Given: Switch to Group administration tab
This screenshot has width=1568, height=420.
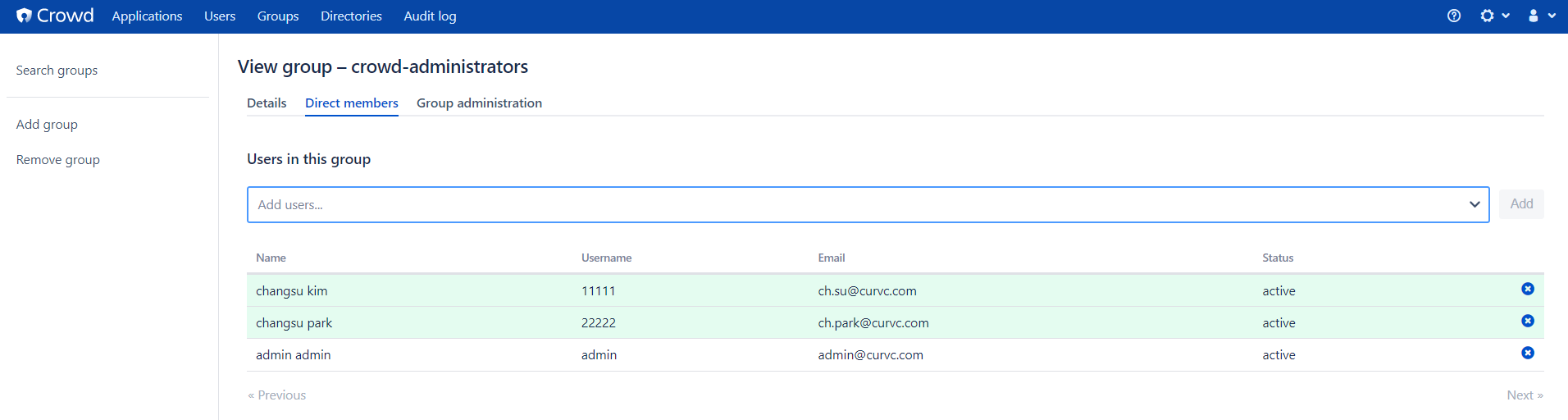Looking at the screenshot, I should (479, 103).
